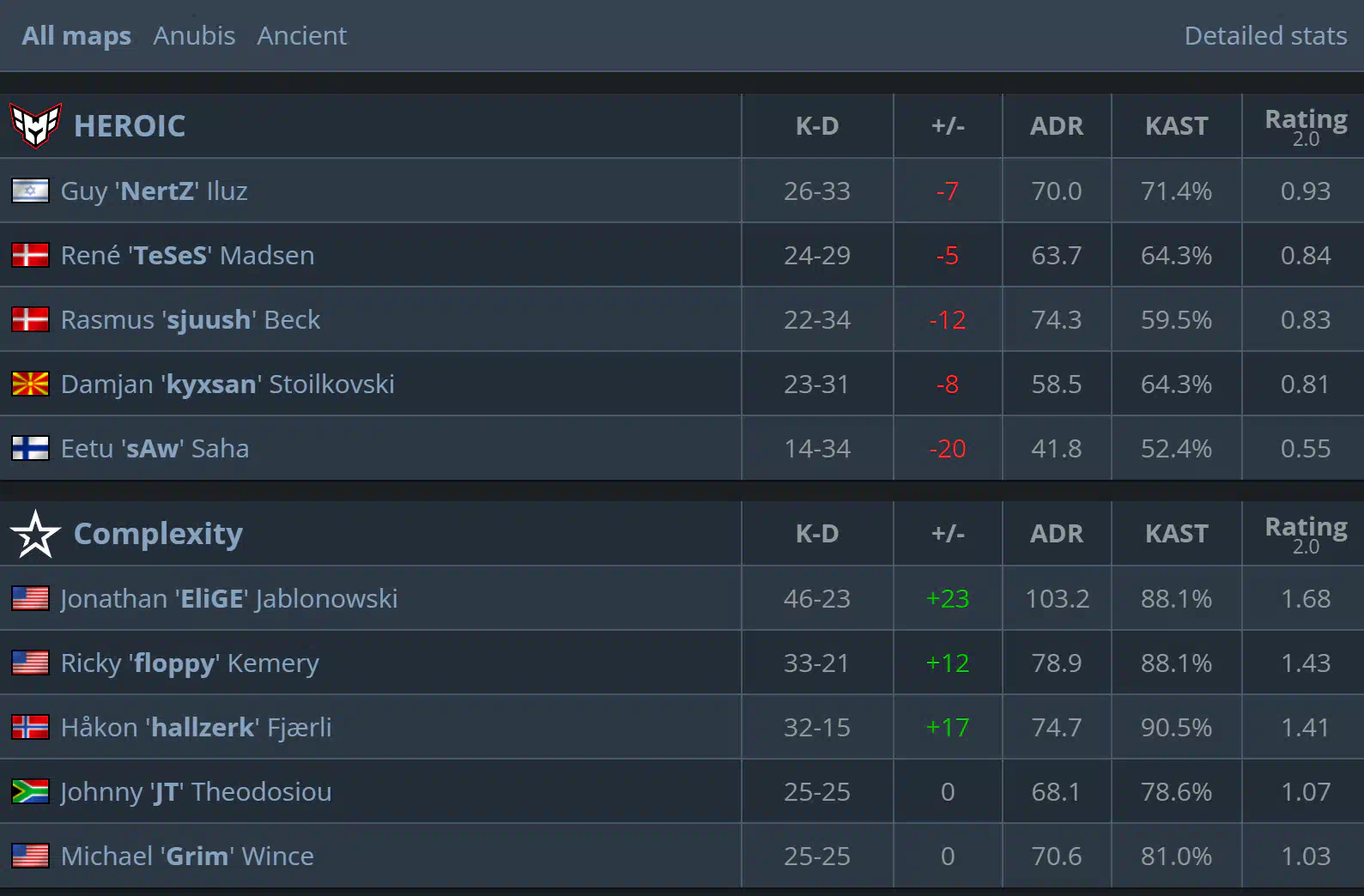Viewport: 1364px width, 896px height.
Task: Click the USA flag beside EliGE
Action: [30, 598]
